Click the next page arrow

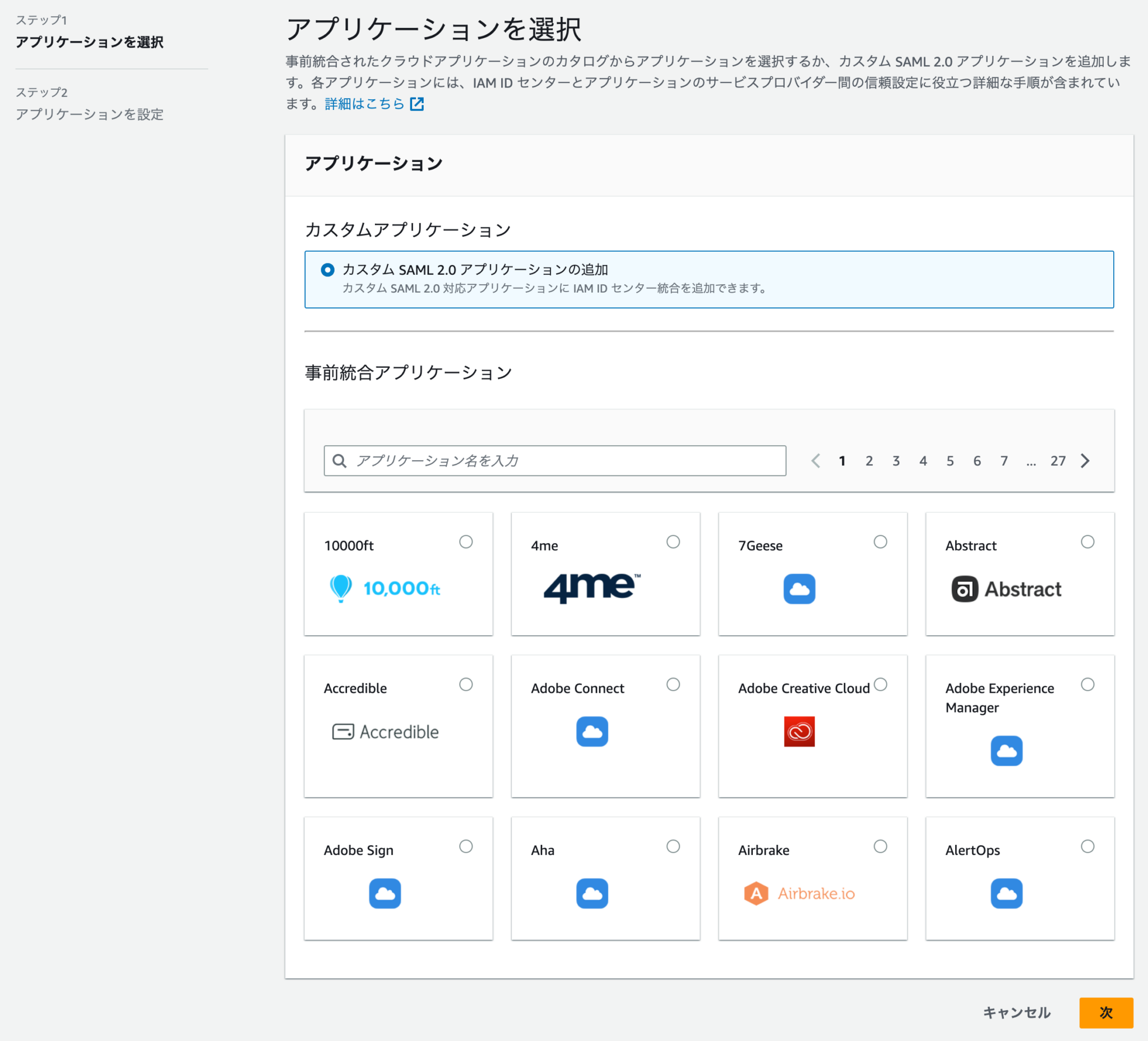click(x=1085, y=461)
